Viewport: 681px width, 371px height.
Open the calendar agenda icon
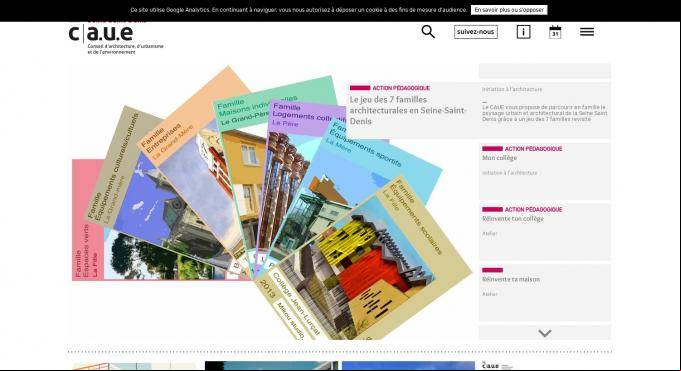point(555,32)
